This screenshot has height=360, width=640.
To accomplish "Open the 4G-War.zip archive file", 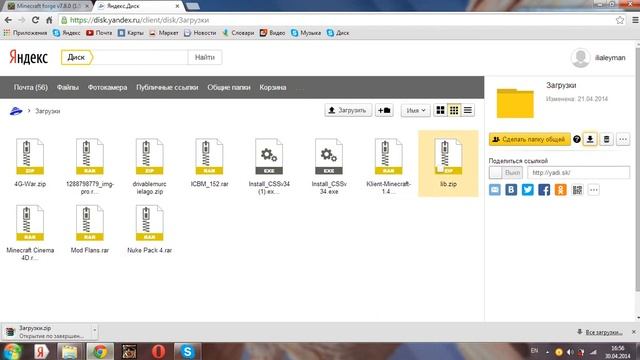I will click(x=30, y=162).
